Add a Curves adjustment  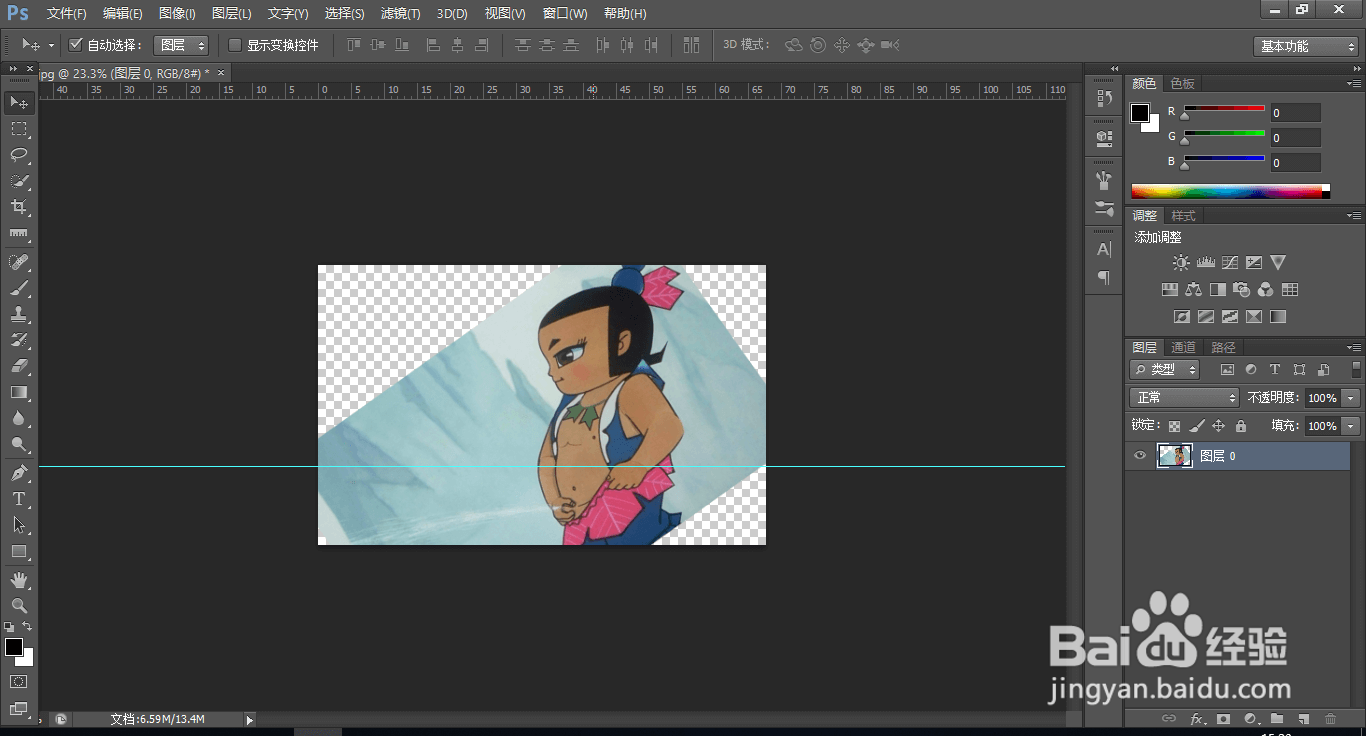(x=1230, y=263)
